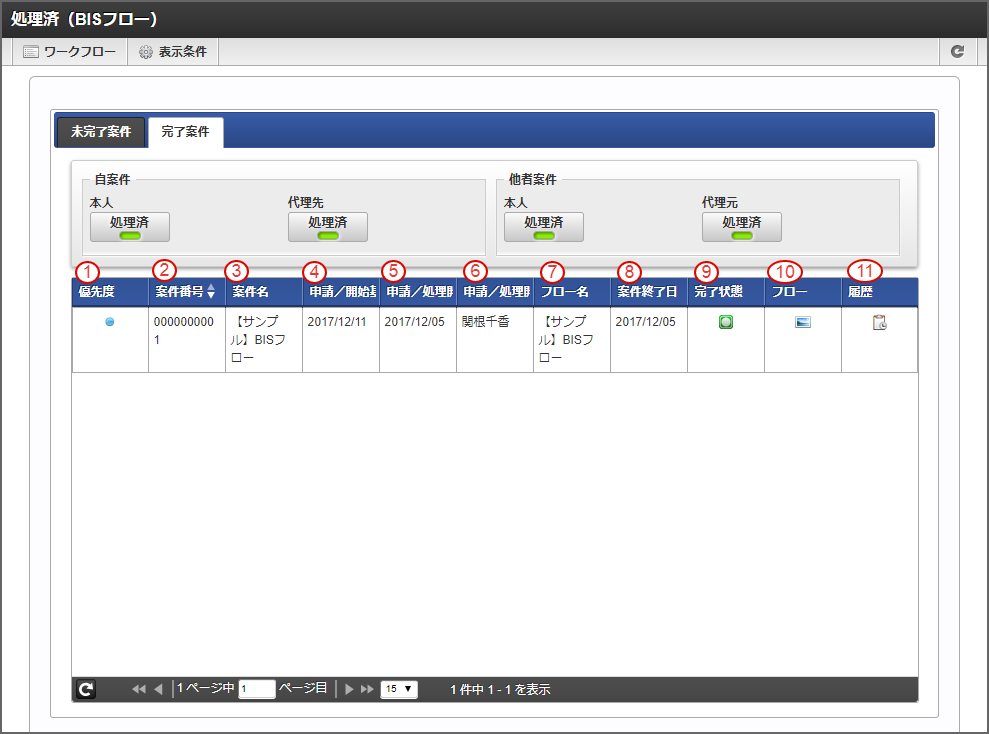Click the 関根千香 cell
This screenshot has width=989, height=734.
pos(495,340)
